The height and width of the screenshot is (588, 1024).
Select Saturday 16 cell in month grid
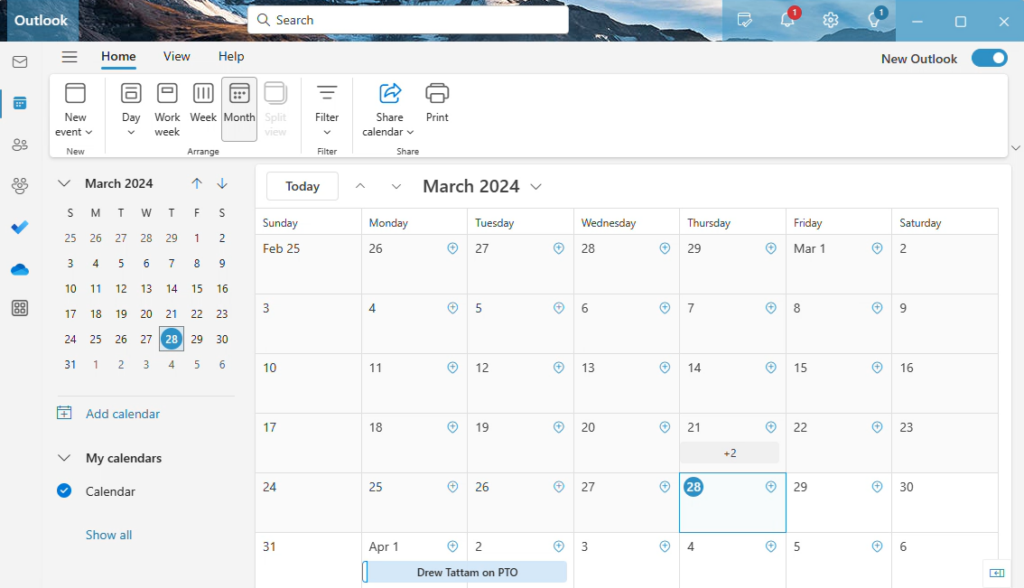944,384
